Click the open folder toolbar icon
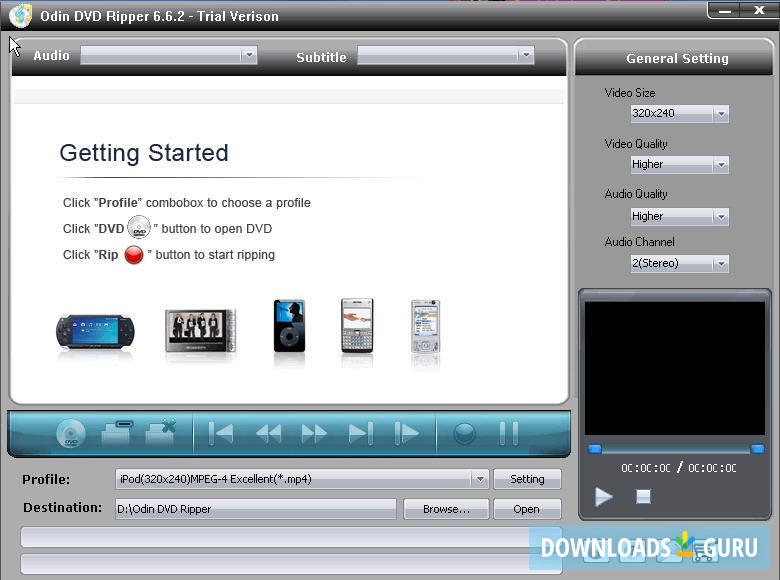The height and width of the screenshot is (580, 780). click(x=117, y=433)
